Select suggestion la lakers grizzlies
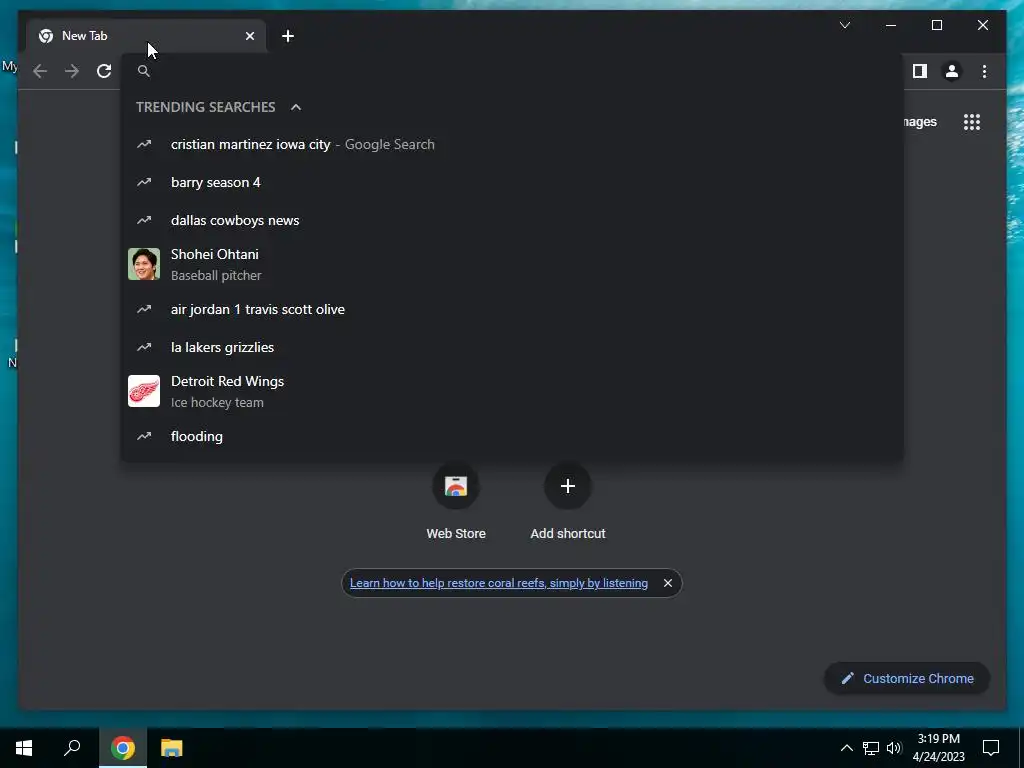 click(513, 347)
